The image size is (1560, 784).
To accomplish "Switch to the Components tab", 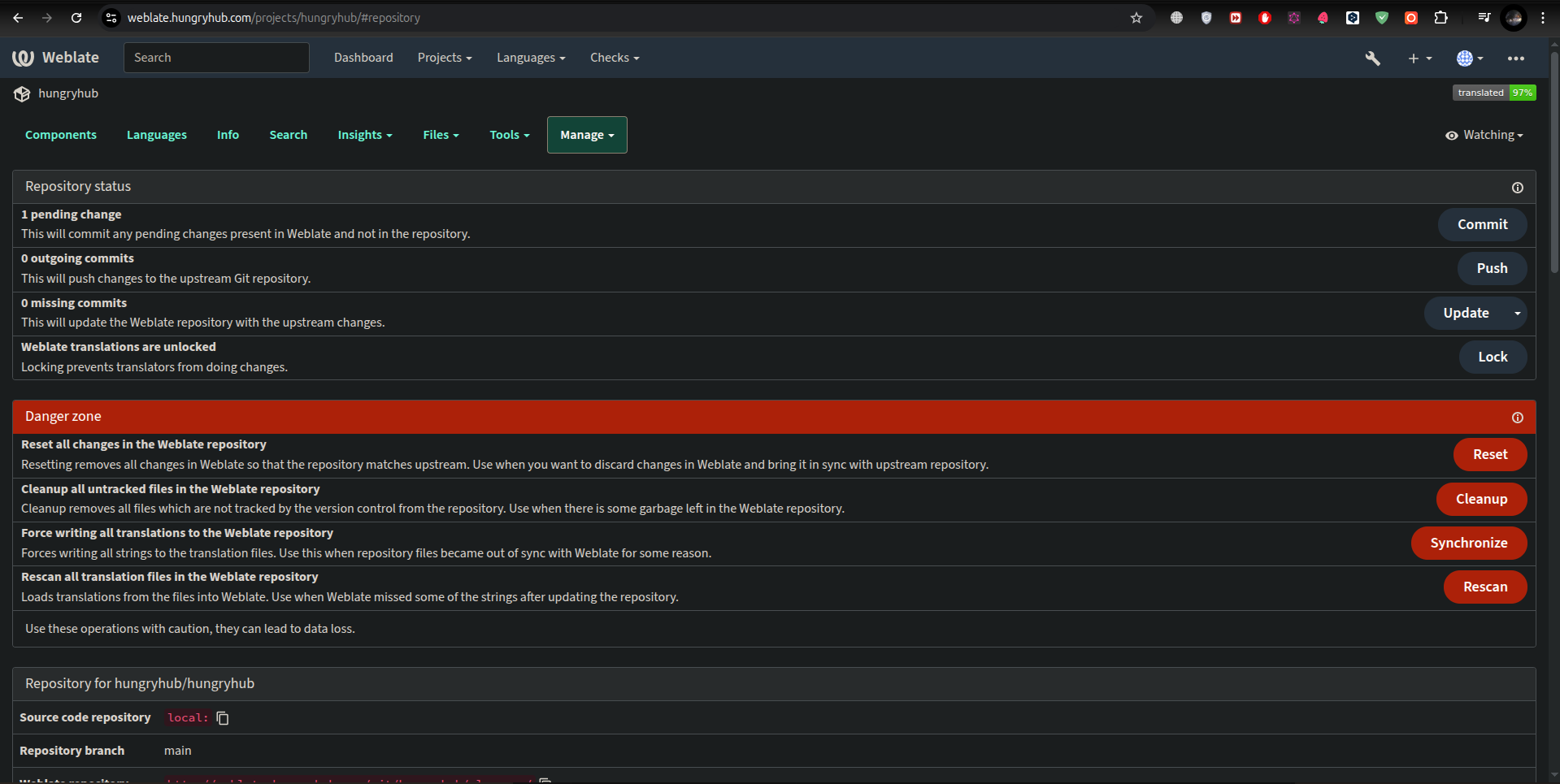I will point(61,135).
